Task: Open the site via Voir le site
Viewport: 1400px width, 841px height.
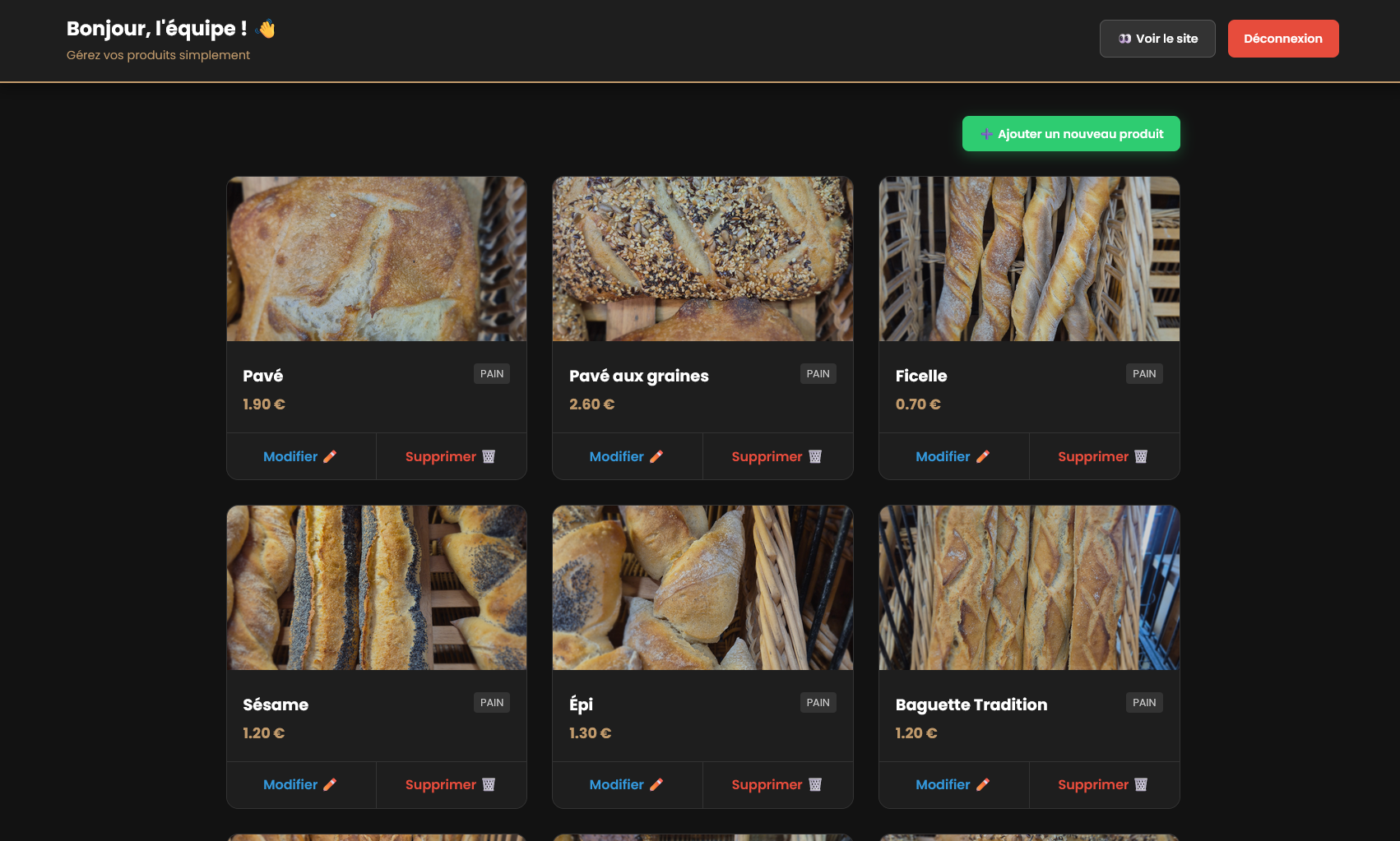Action: point(1157,39)
